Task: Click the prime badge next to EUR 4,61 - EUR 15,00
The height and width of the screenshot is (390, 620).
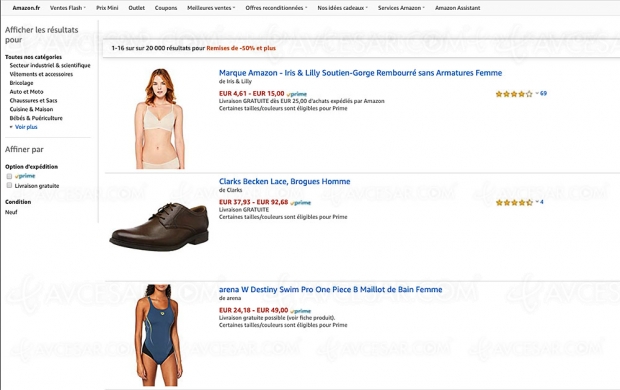Action: 297,94
